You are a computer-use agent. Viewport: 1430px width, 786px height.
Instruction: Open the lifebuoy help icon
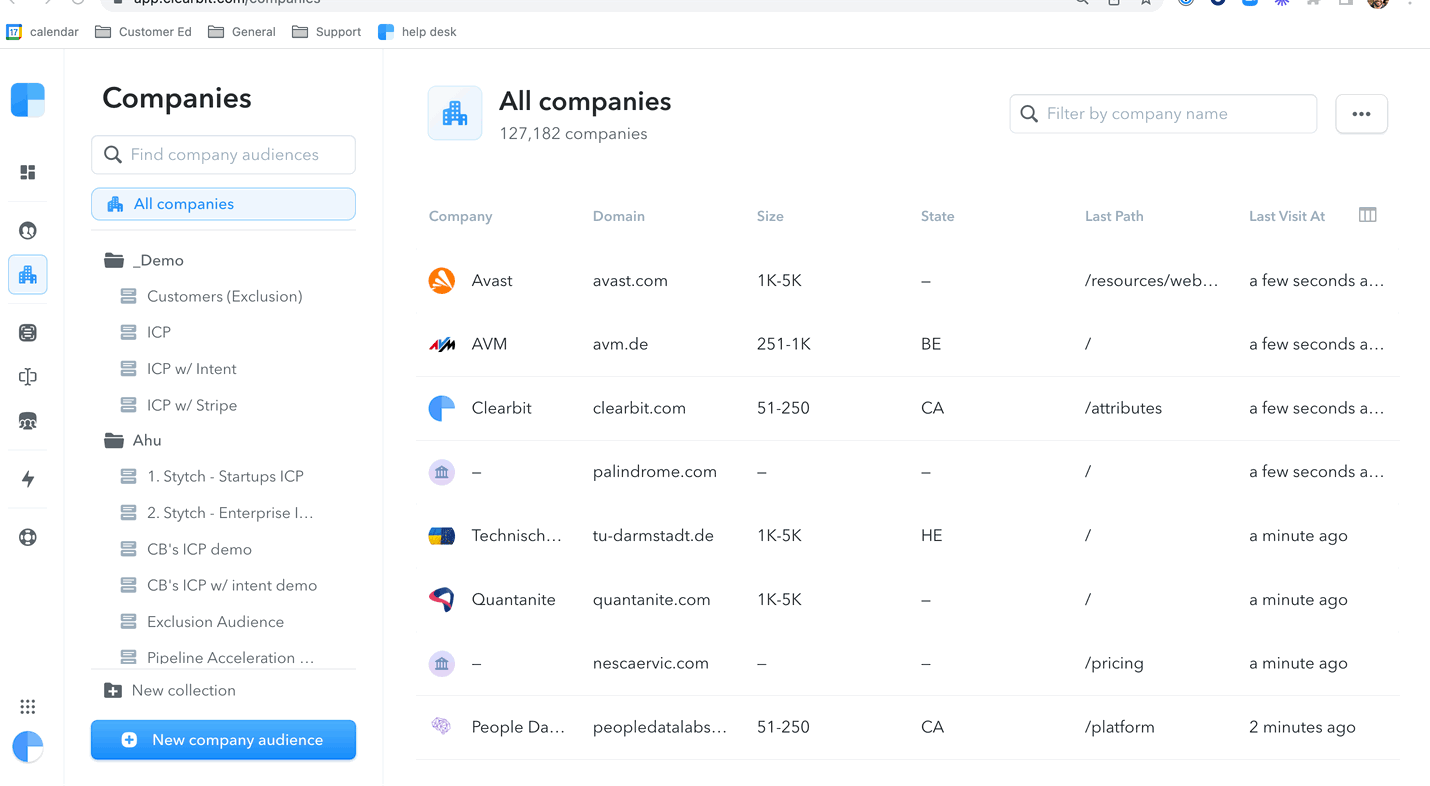pyautogui.click(x=28, y=537)
